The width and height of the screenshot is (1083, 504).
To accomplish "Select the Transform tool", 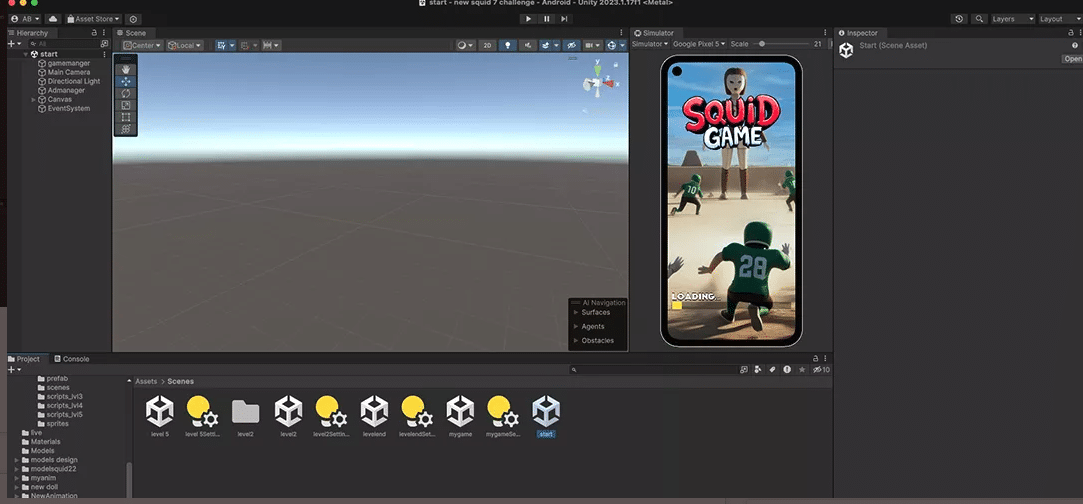I will [x=126, y=128].
